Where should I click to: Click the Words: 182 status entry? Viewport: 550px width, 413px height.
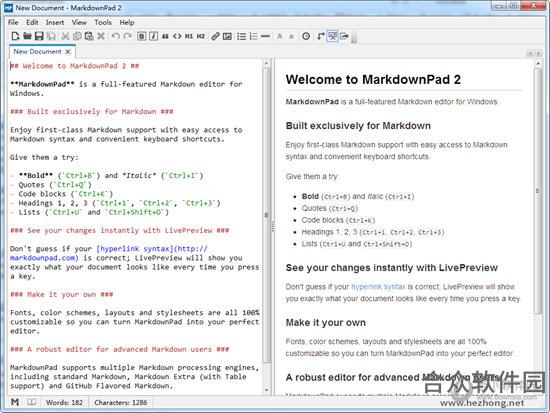64,402
